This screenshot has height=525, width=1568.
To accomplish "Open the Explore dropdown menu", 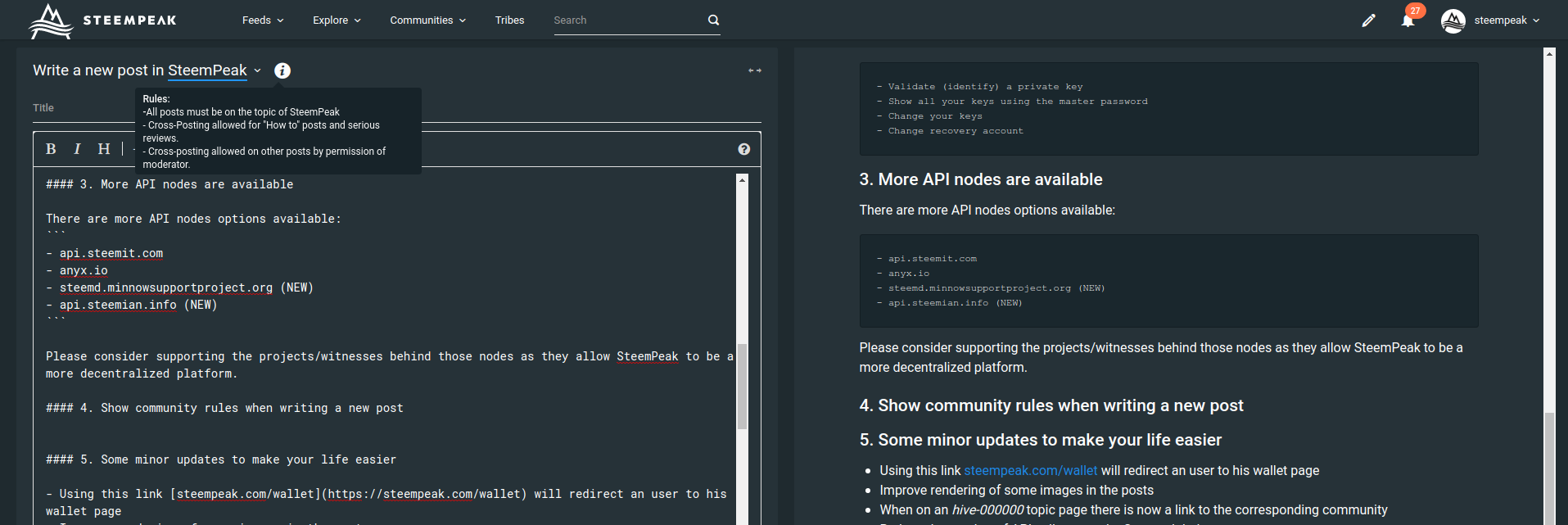I will pos(337,20).
